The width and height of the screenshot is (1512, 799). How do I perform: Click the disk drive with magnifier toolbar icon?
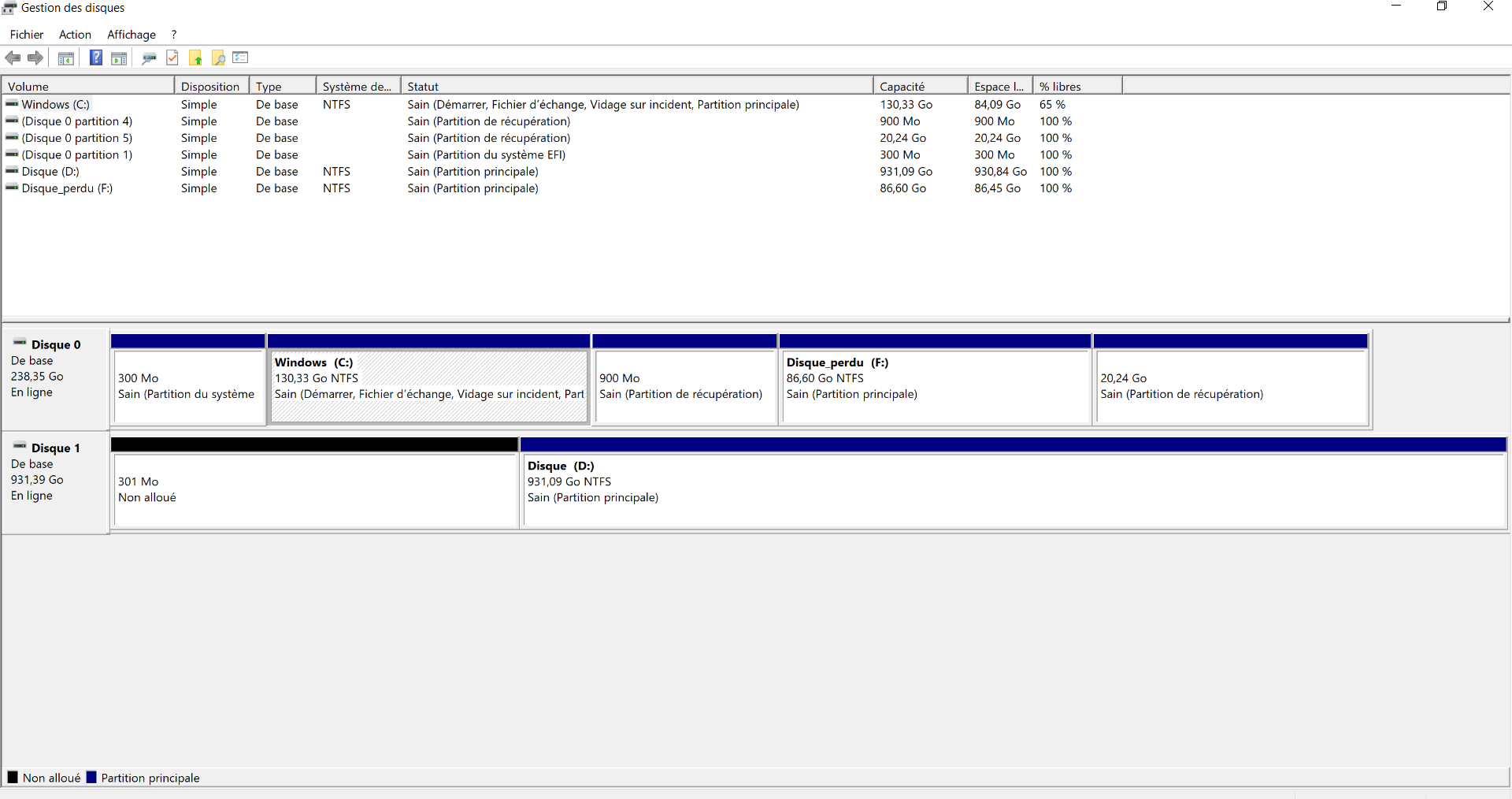tap(149, 58)
